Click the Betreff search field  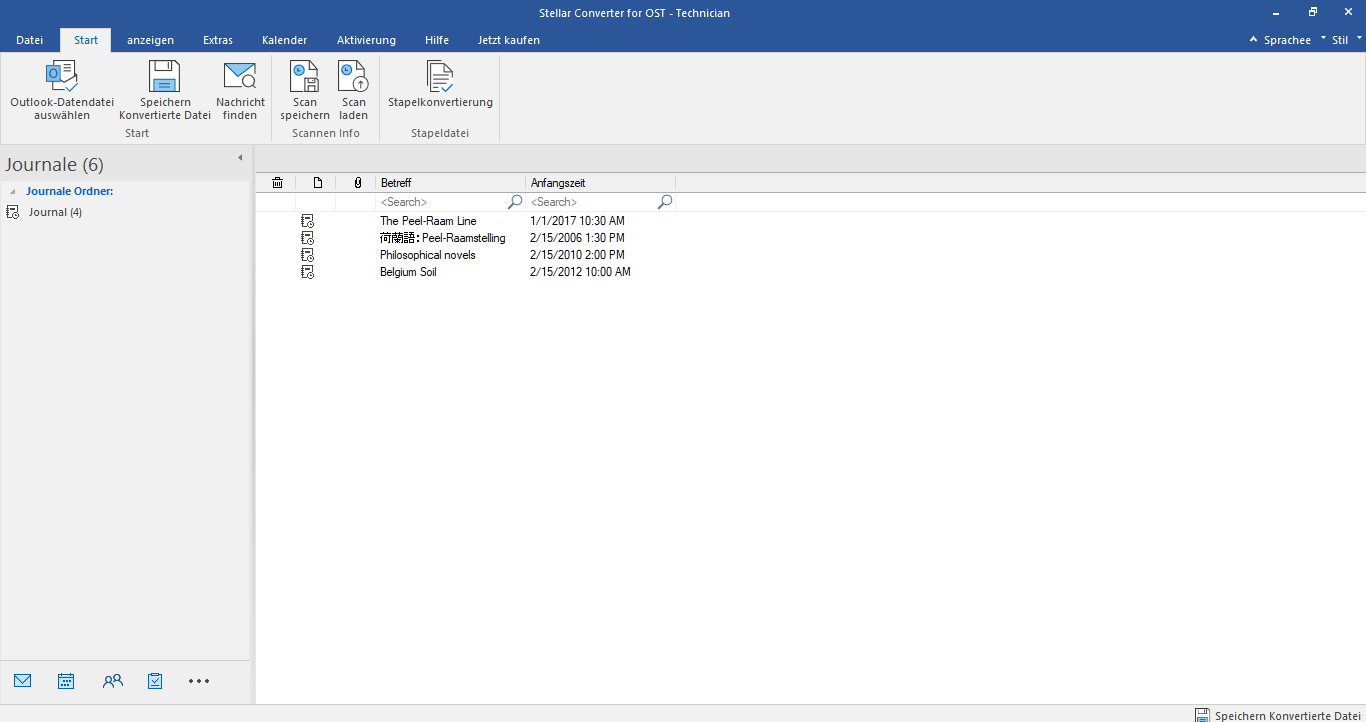coord(442,202)
